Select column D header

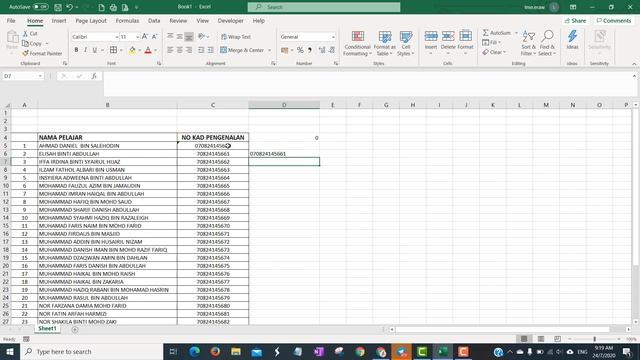pos(284,105)
